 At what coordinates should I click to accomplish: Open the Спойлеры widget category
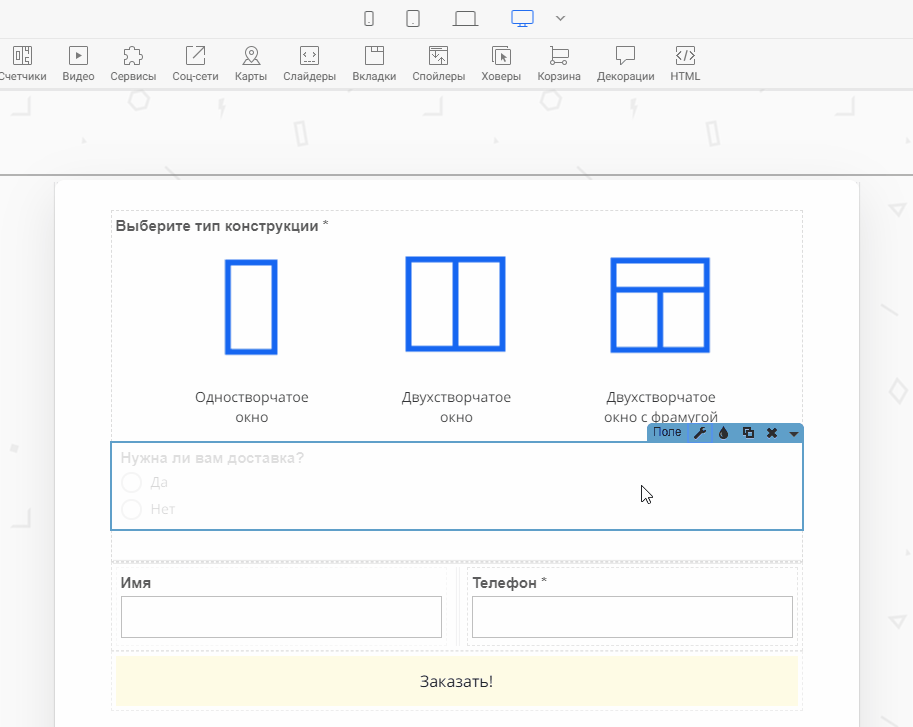tap(438, 62)
